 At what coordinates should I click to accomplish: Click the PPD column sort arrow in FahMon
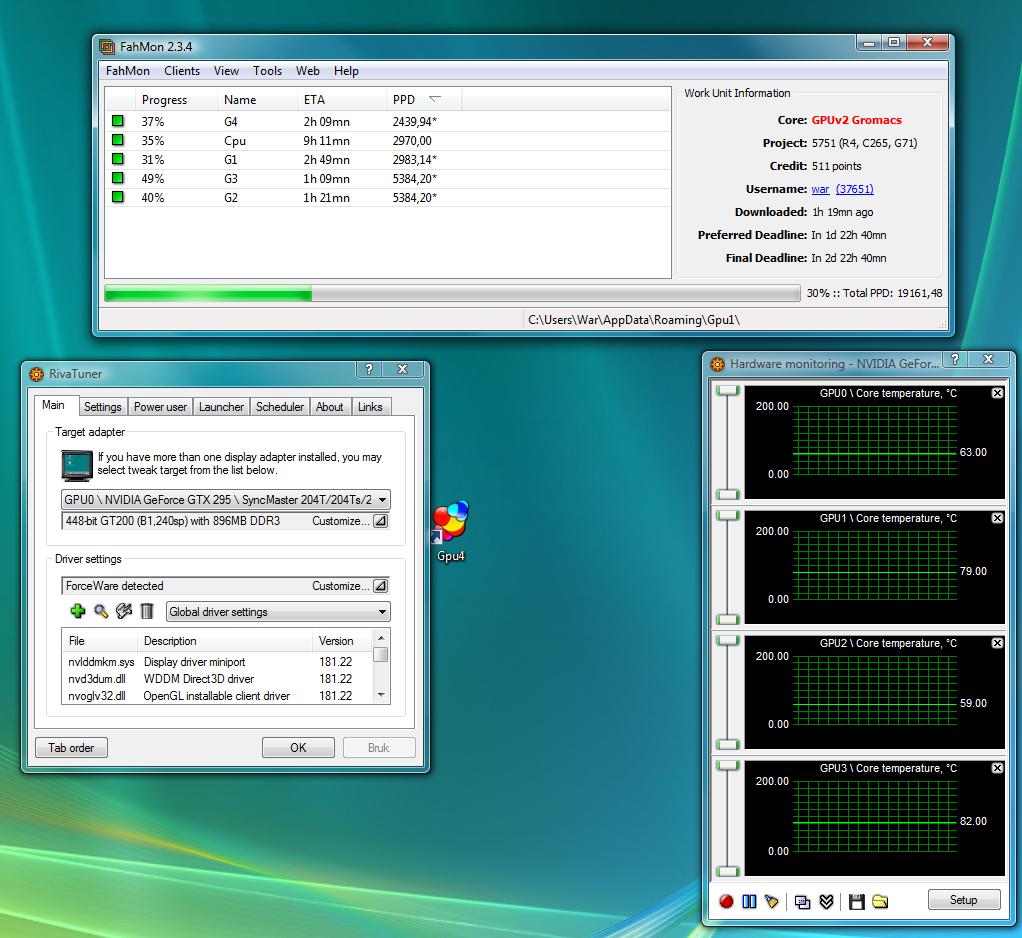(x=435, y=99)
